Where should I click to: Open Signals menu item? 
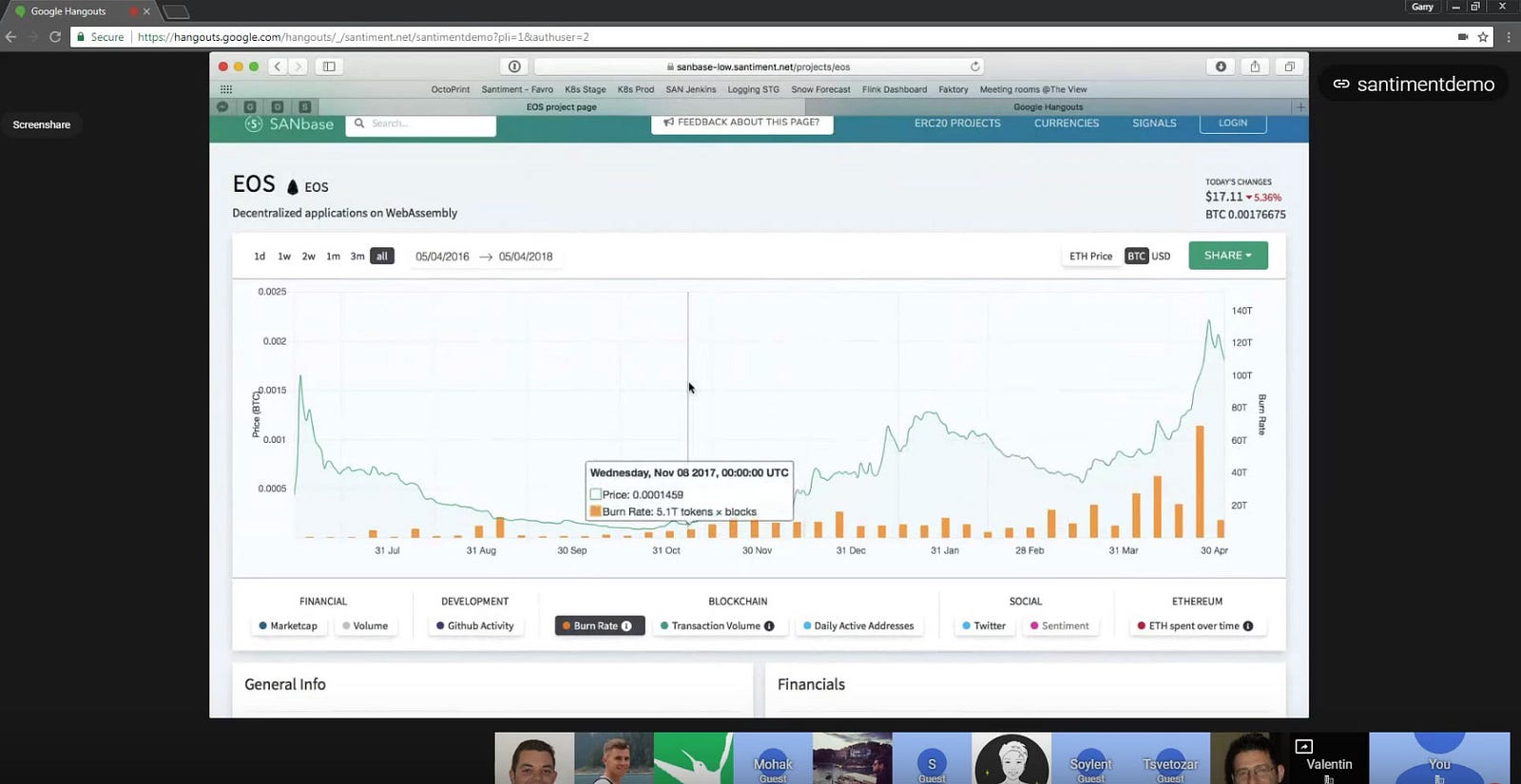(x=1154, y=123)
